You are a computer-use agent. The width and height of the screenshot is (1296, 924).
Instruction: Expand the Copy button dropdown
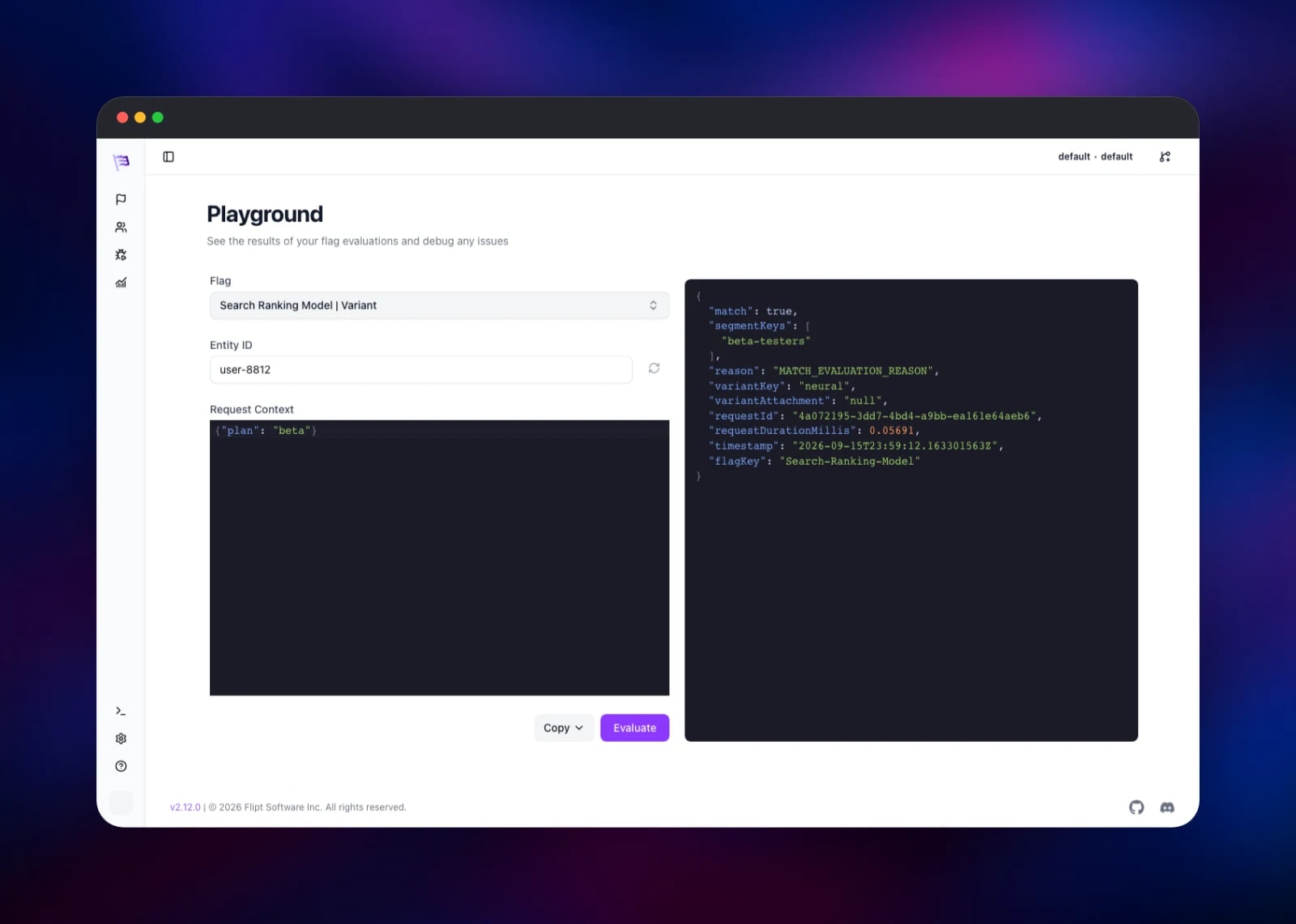point(564,728)
